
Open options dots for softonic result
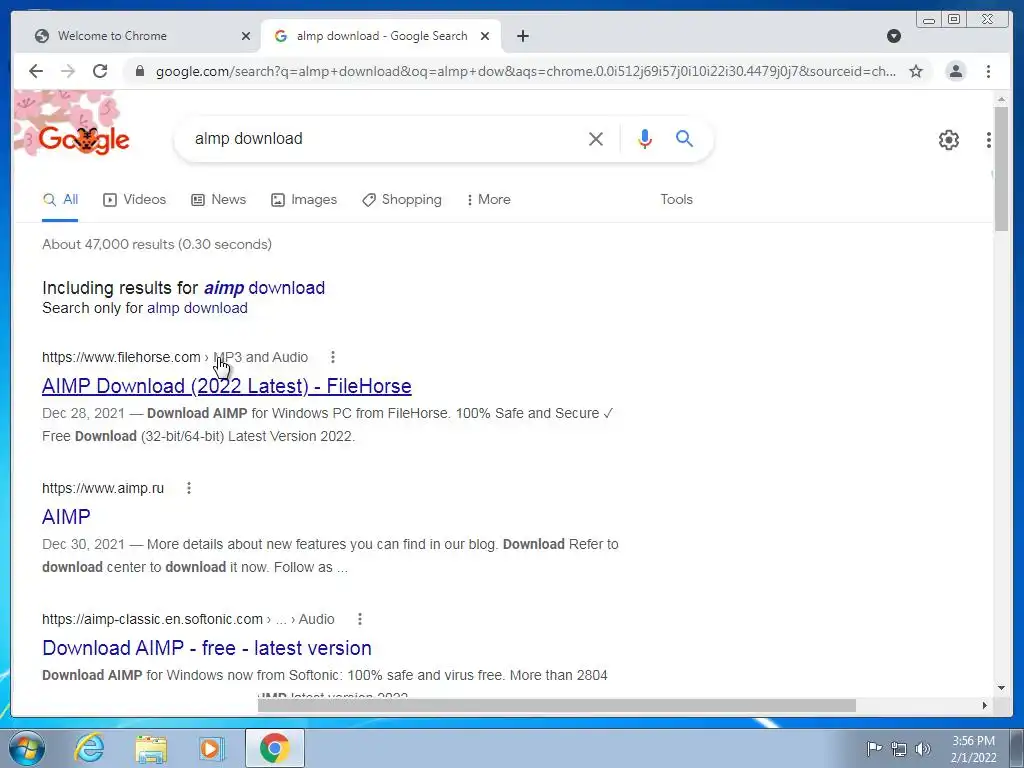pyautogui.click(x=360, y=619)
